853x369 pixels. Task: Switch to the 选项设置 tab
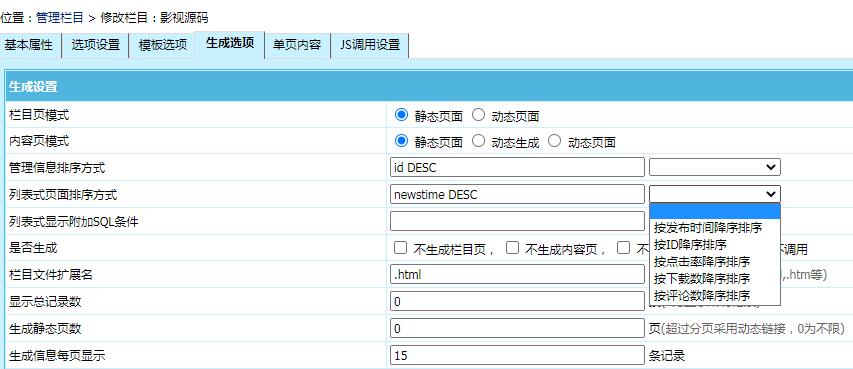(95, 45)
